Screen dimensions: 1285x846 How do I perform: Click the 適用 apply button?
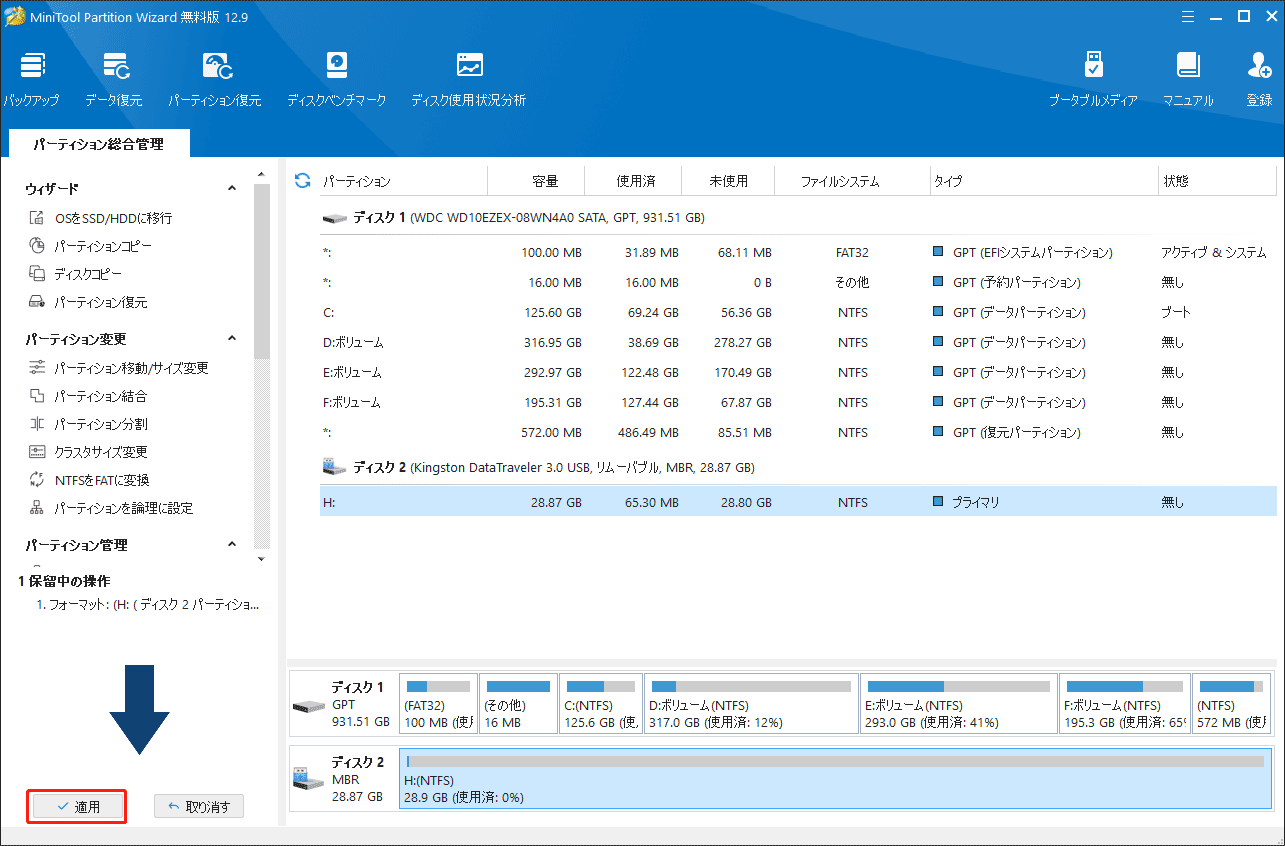[x=77, y=806]
